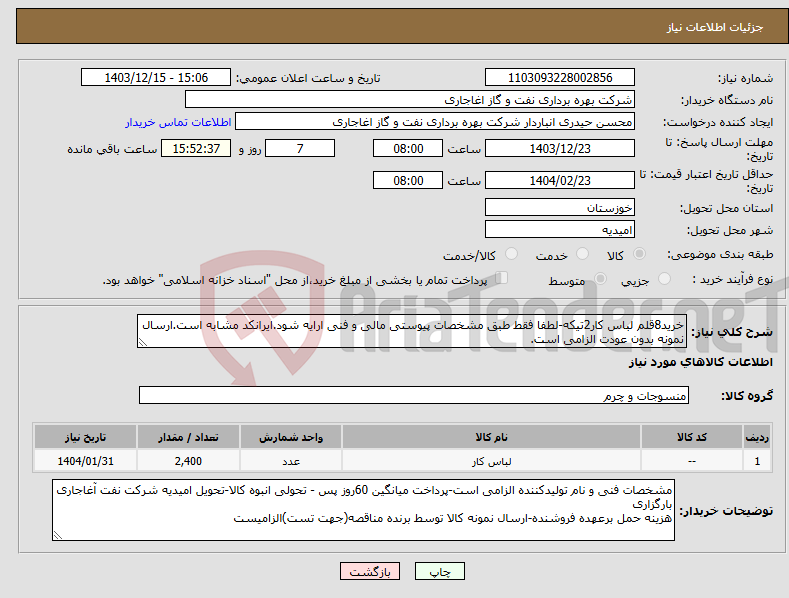Screen dimensions: 789x598
Task: Click the تعداد / مقدار column header
Action: 188,437
